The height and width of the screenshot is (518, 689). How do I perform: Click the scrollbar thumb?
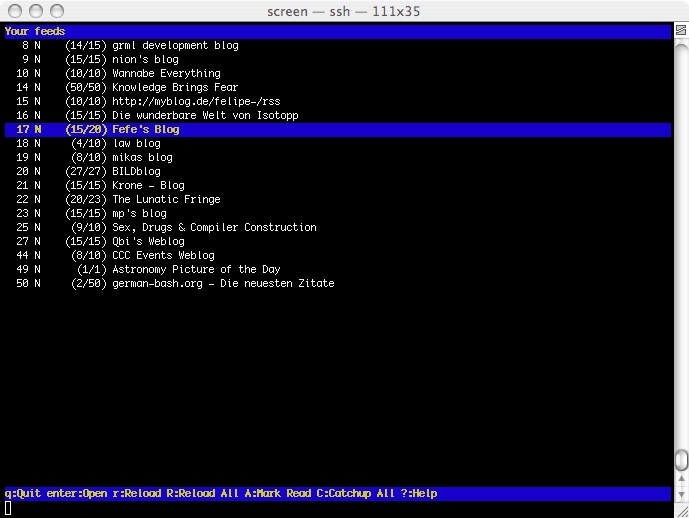click(681, 460)
